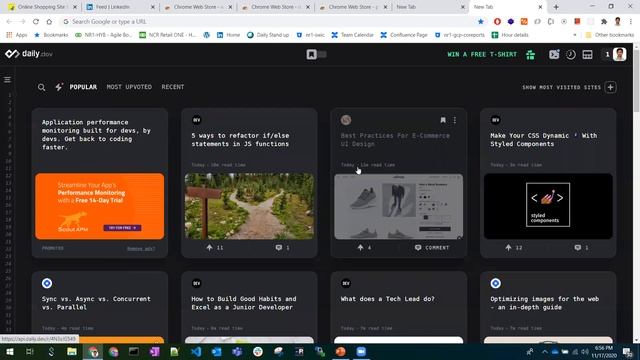Upvote Make Your CSS Dynamic post
640x360 pixels.
coord(508,247)
